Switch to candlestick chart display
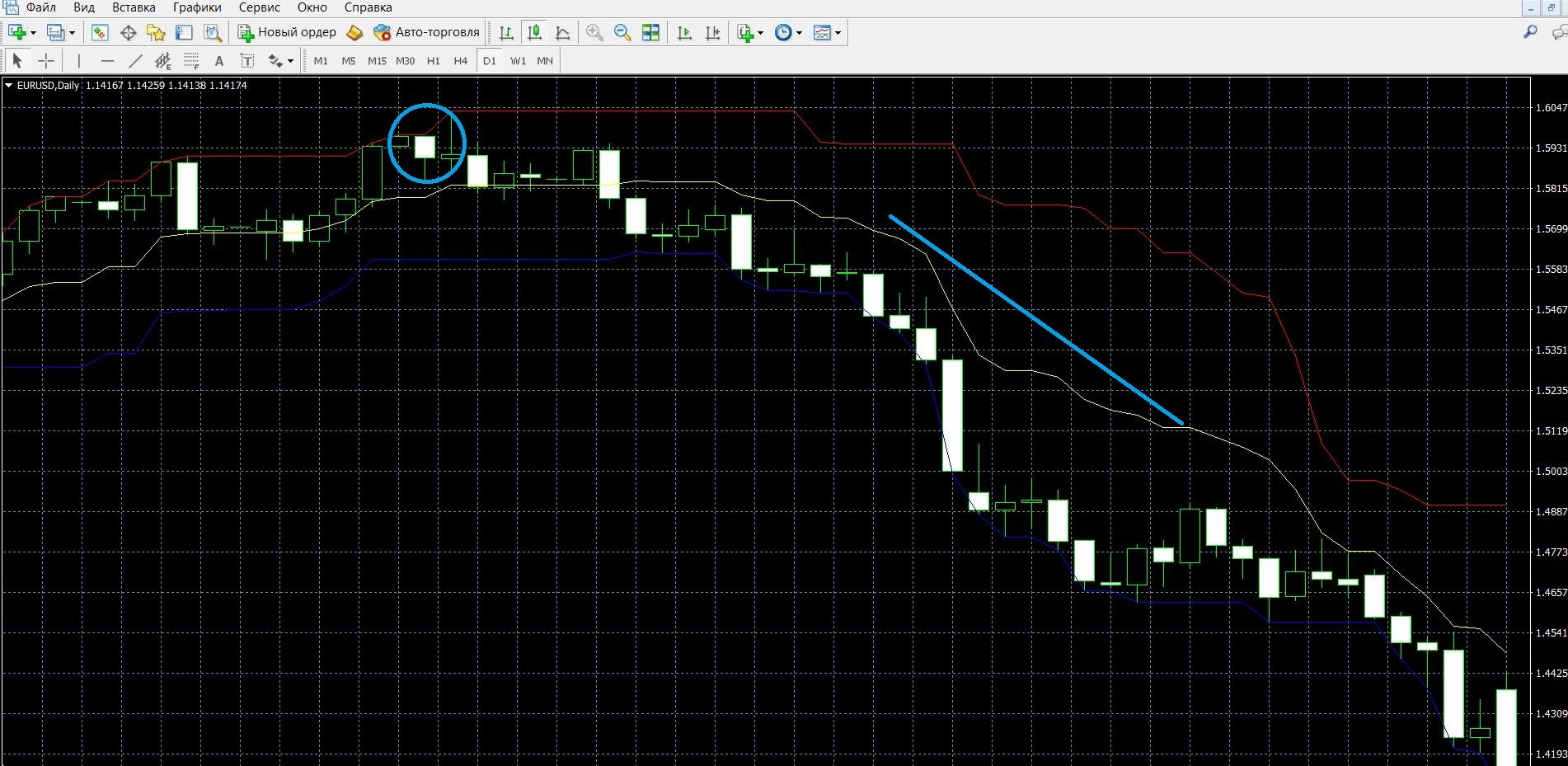This screenshot has height=766, width=1568. pos(534,32)
